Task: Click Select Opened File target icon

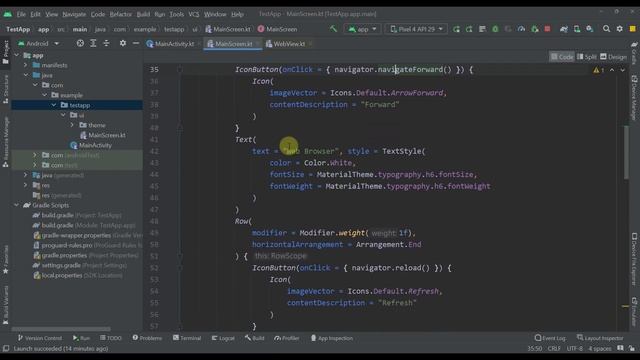Action: coord(80,43)
